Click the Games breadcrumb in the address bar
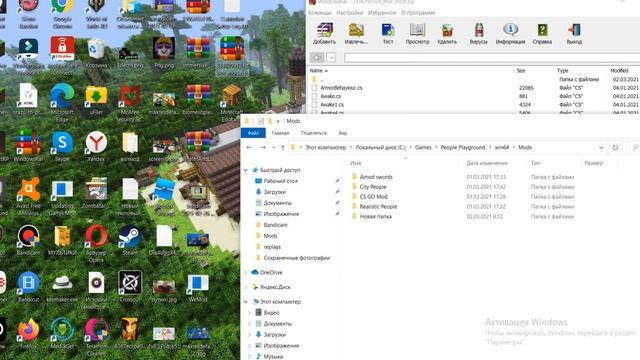 tap(423, 147)
